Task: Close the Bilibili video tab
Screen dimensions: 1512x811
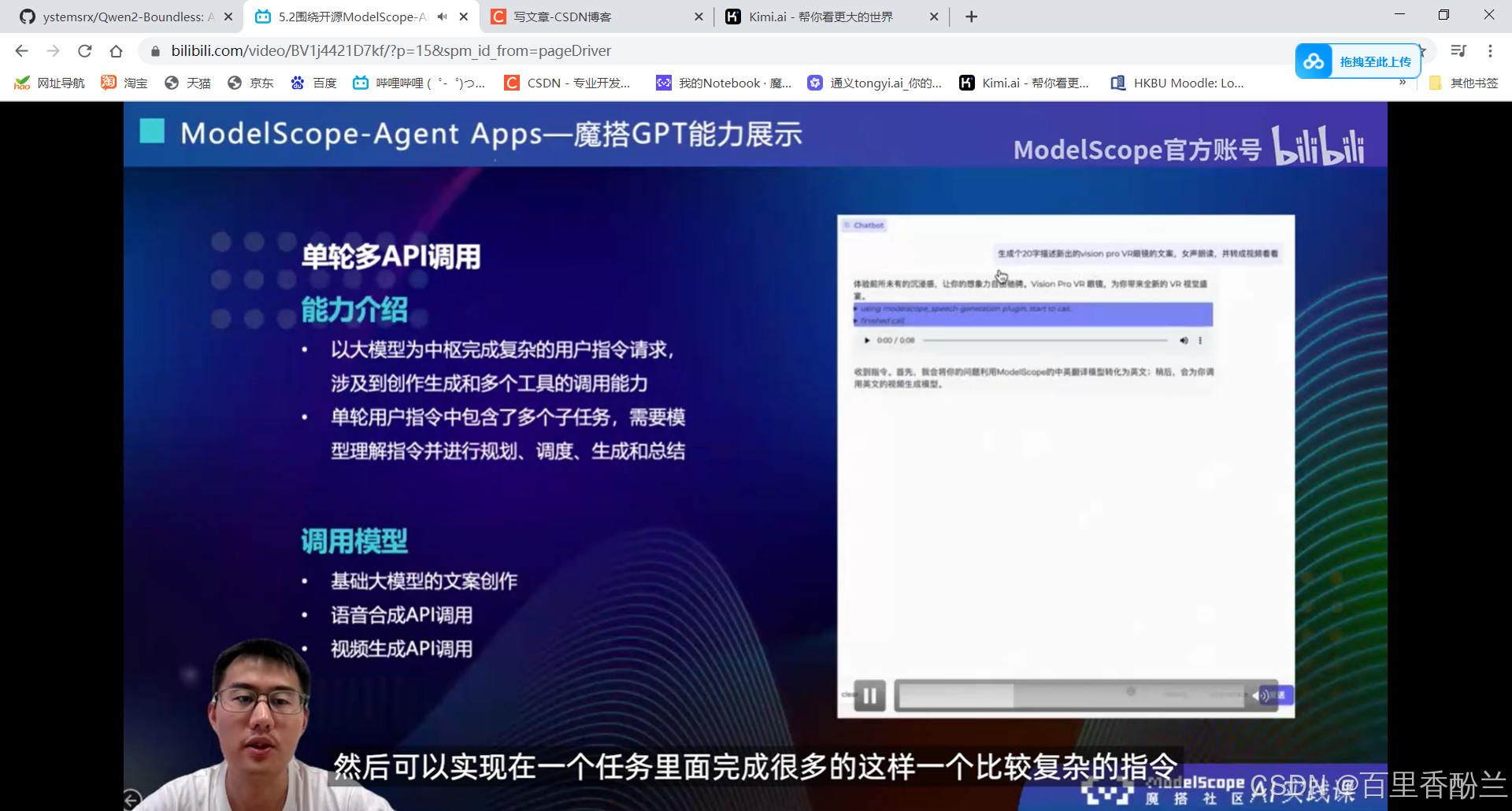Action: click(x=464, y=17)
